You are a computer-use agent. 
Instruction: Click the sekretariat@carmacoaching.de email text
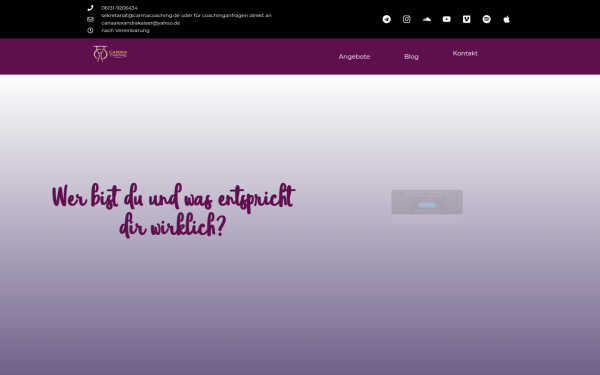140,15
